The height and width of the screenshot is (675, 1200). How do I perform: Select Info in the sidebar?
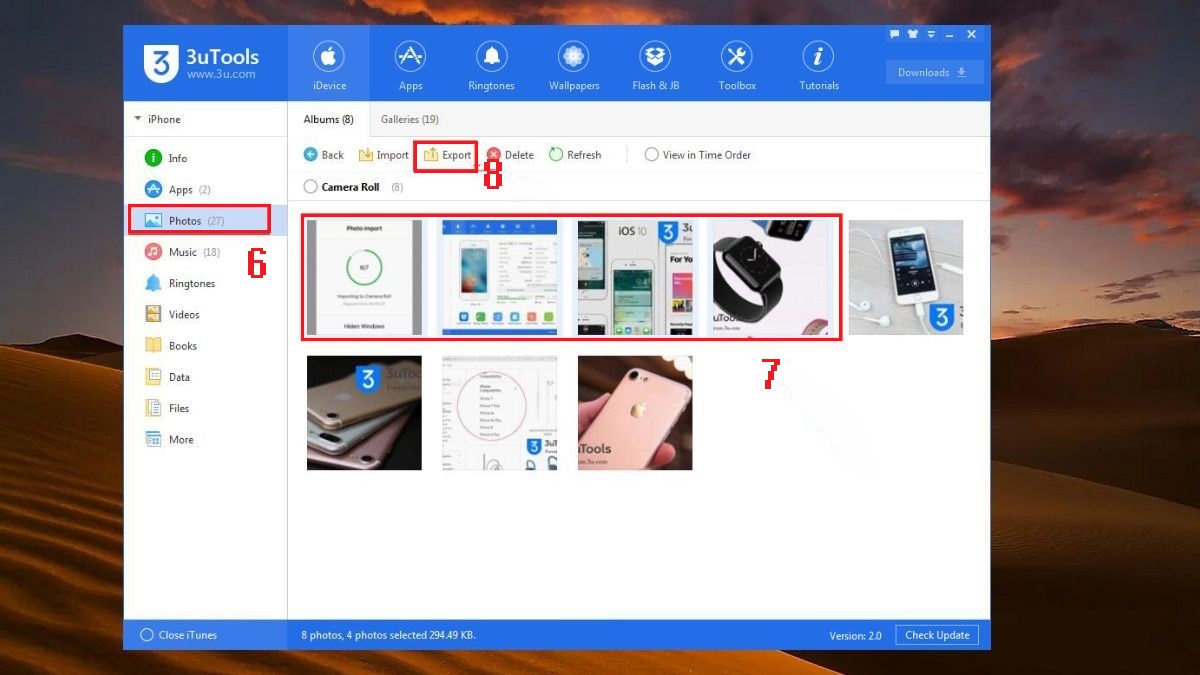coord(206,158)
